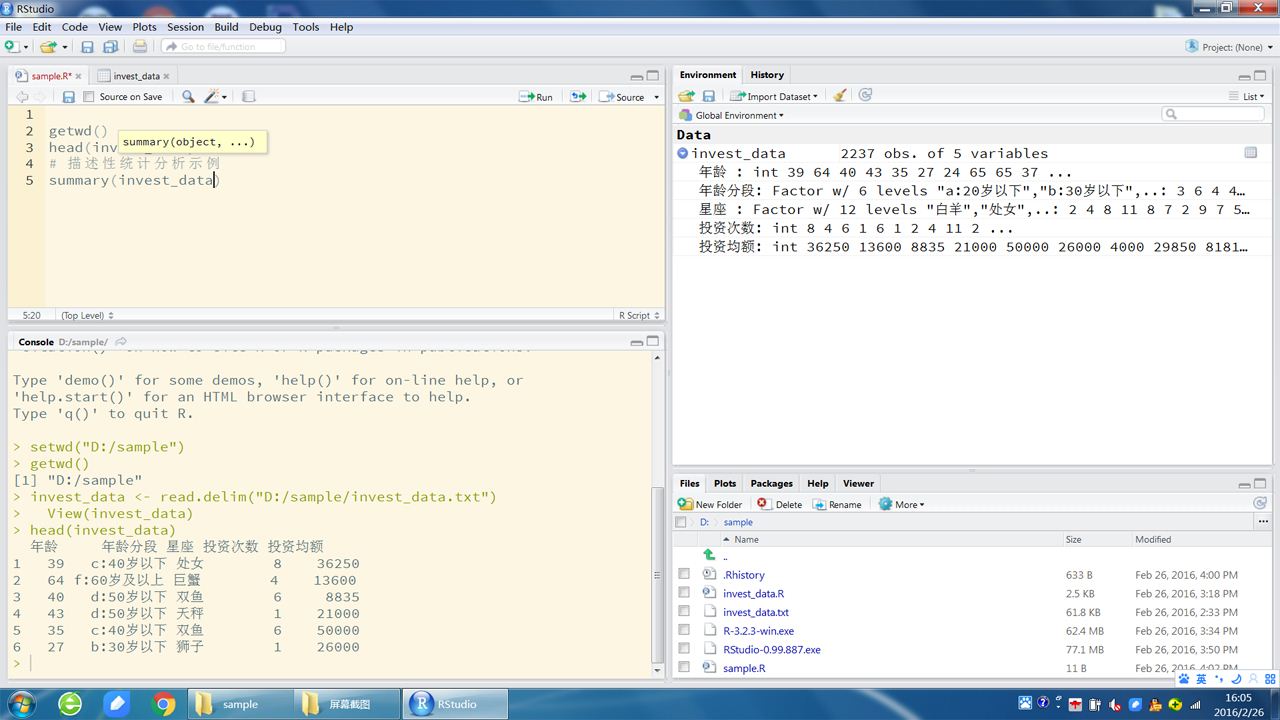Refresh the Files pane listing
Screen dimensions: 1280x720
pos(1260,504)
